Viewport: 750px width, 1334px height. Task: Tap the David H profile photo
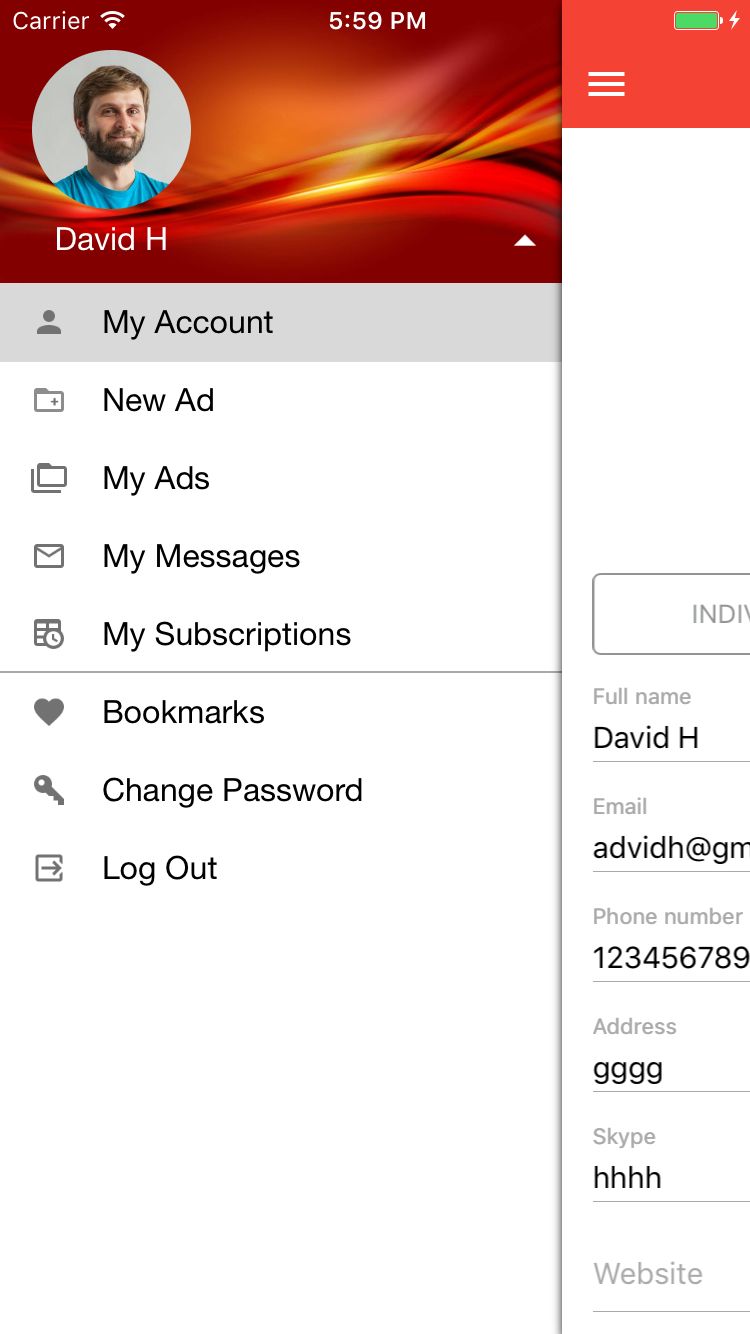click(x=111, y=130)
